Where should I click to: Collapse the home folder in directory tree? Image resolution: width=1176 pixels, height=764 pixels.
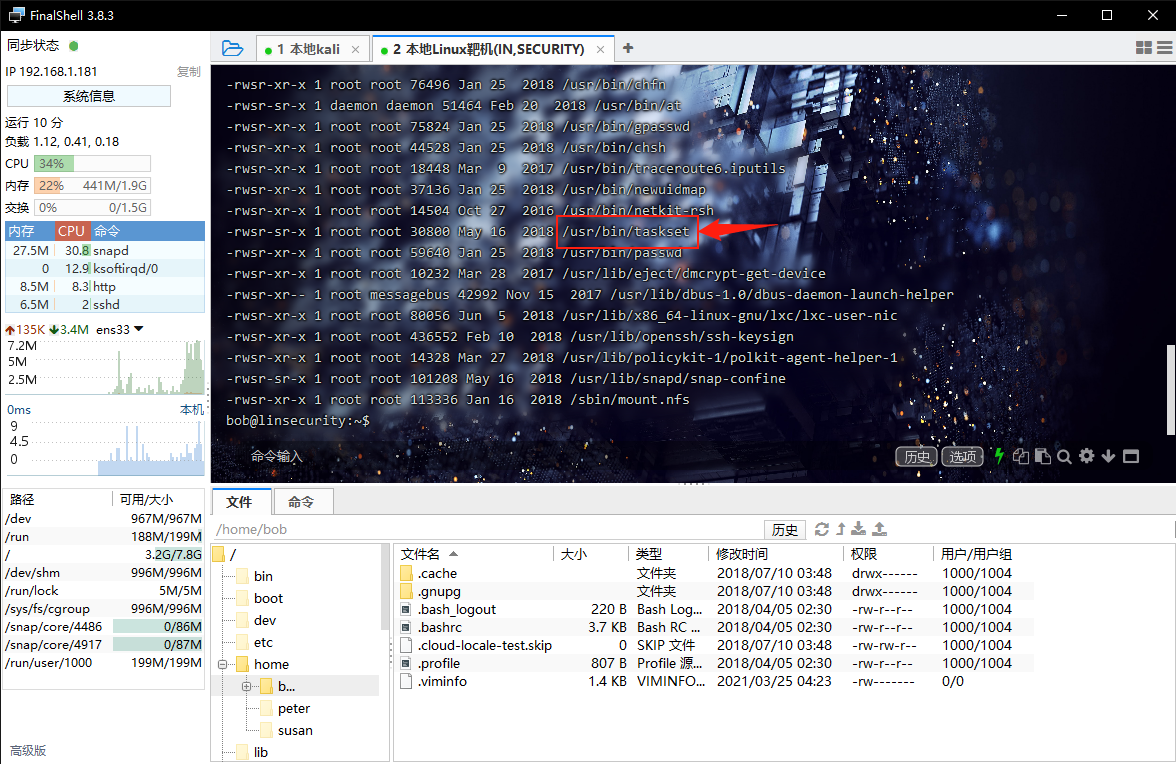tap(222, 663)
